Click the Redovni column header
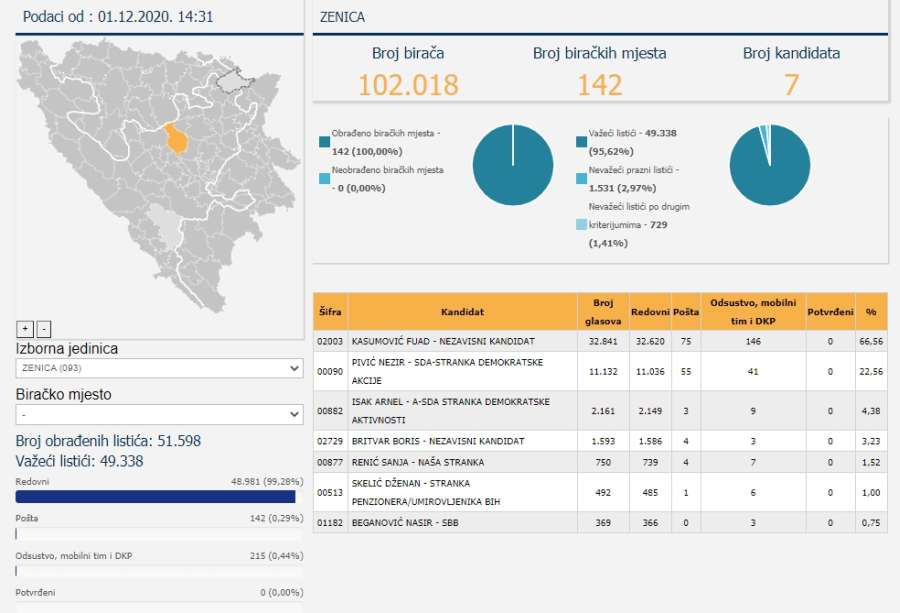The width and height of the screenshot is (900, 613). pos(650,312)
